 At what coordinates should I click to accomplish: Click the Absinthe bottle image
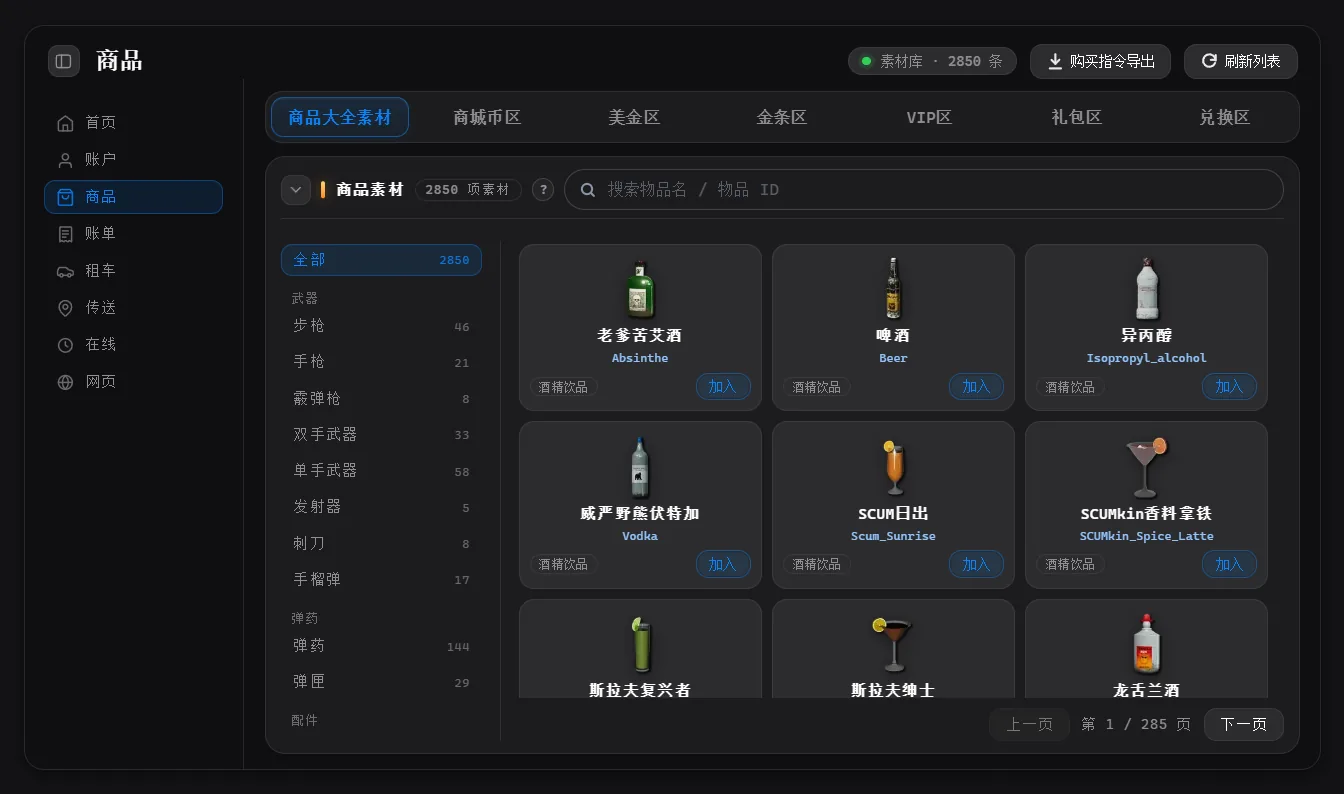[x=640, y=290]
